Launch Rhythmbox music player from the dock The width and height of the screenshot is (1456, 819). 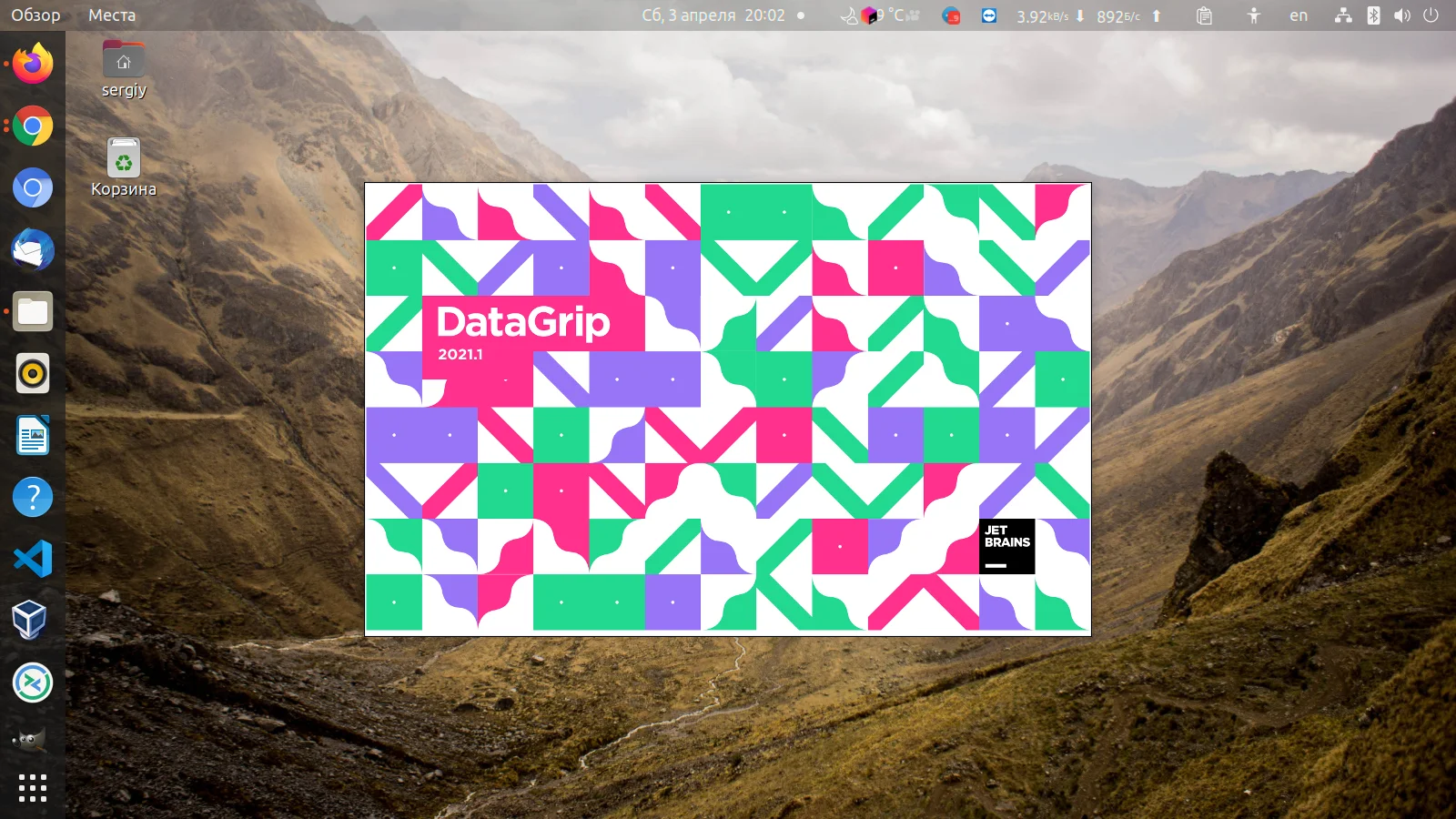[x=33, y=373]
